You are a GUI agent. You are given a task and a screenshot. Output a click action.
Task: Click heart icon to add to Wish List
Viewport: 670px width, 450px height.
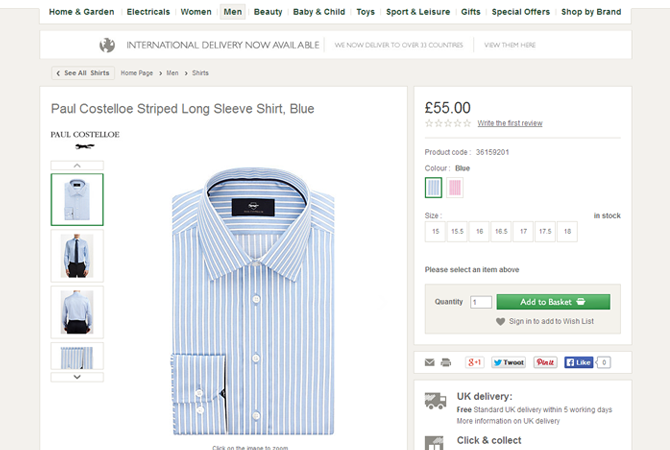click(x=501, y=321)
